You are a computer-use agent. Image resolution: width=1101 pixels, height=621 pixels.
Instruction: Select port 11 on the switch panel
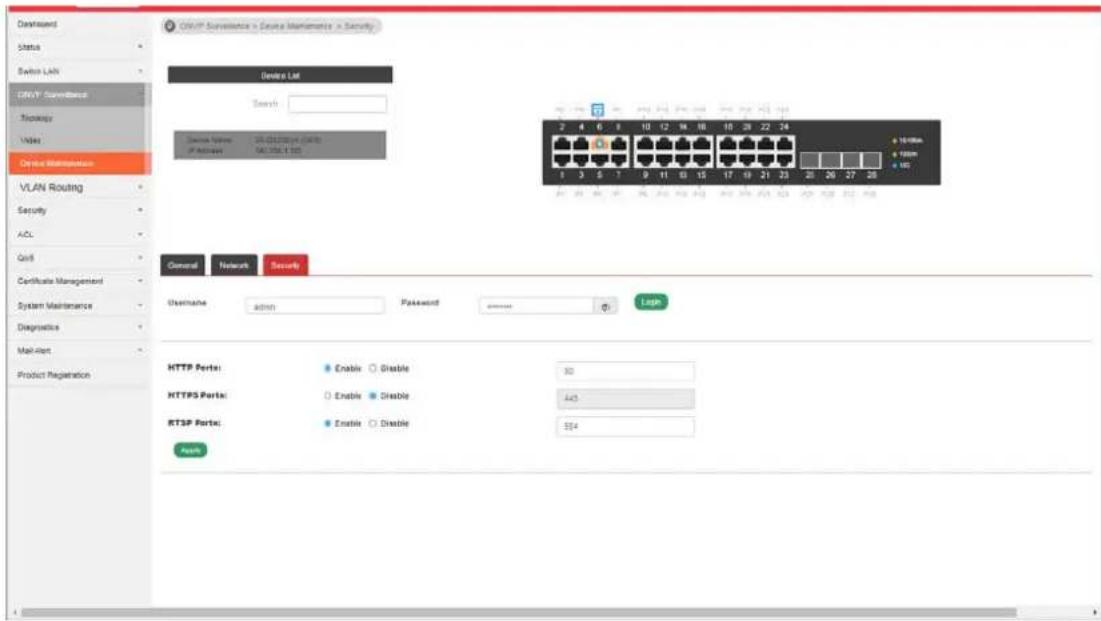click(664, 159)
